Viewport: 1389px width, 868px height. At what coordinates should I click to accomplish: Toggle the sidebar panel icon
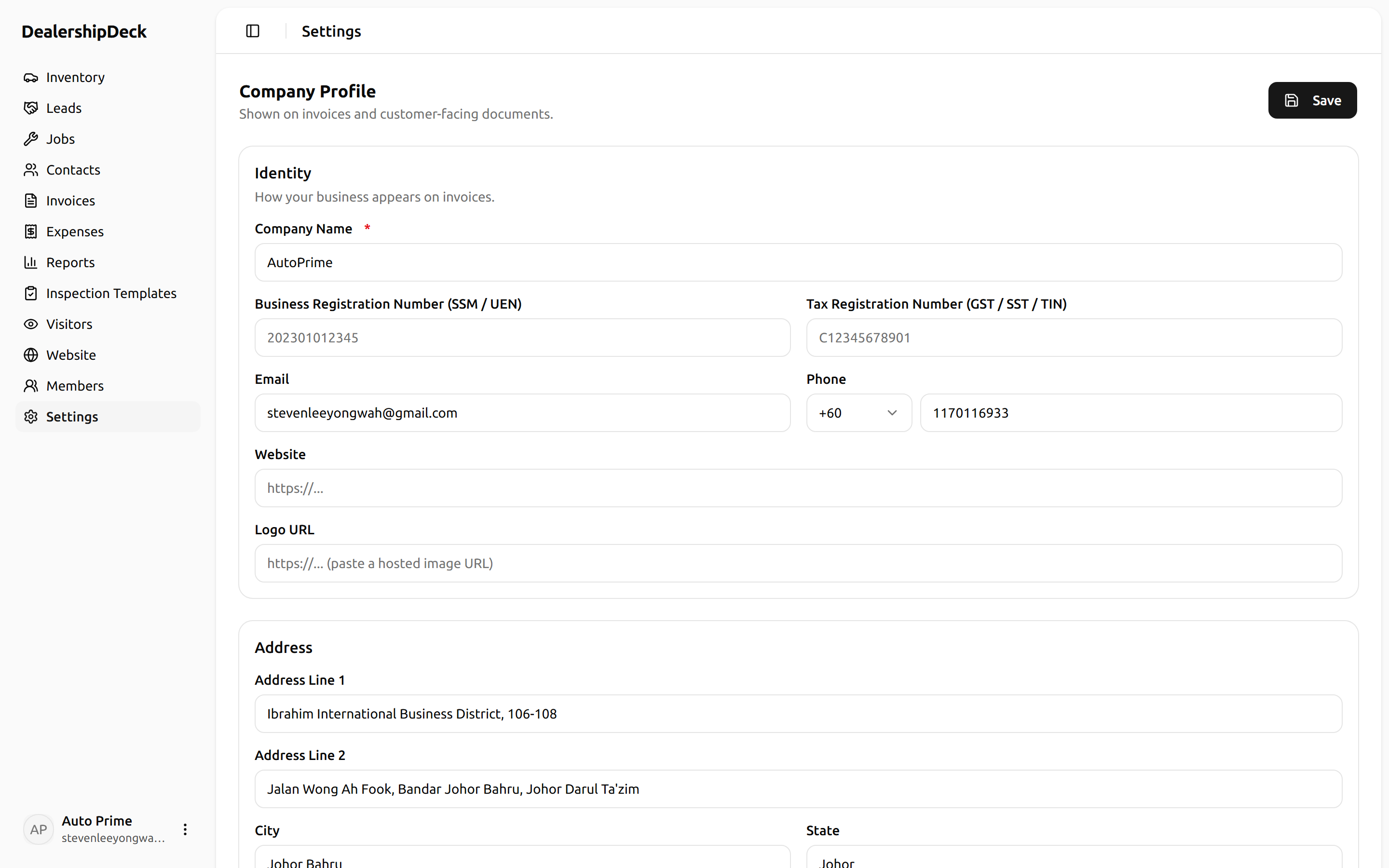[253, 31]
